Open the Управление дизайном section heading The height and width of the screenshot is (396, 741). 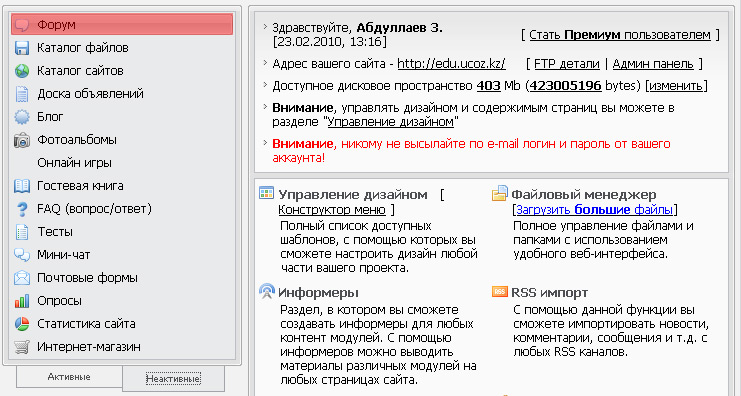point(353,195)
